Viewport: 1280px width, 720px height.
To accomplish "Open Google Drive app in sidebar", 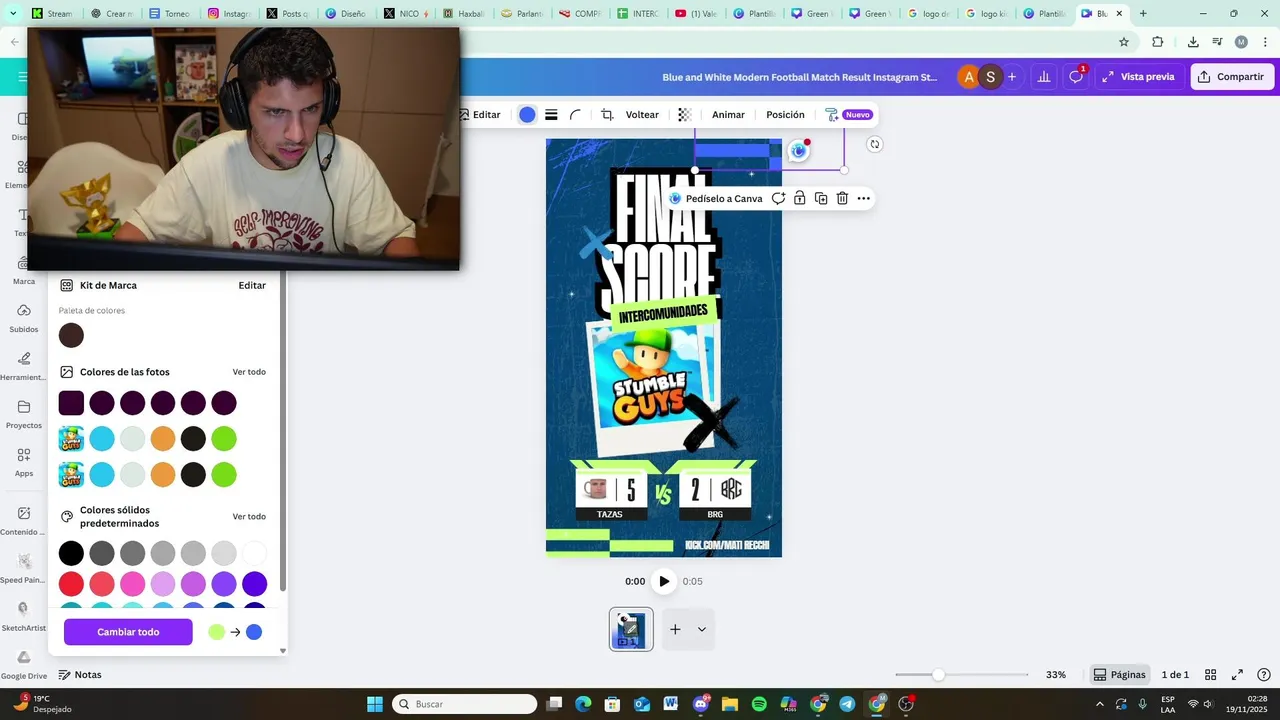I will (x=24, y=664).
